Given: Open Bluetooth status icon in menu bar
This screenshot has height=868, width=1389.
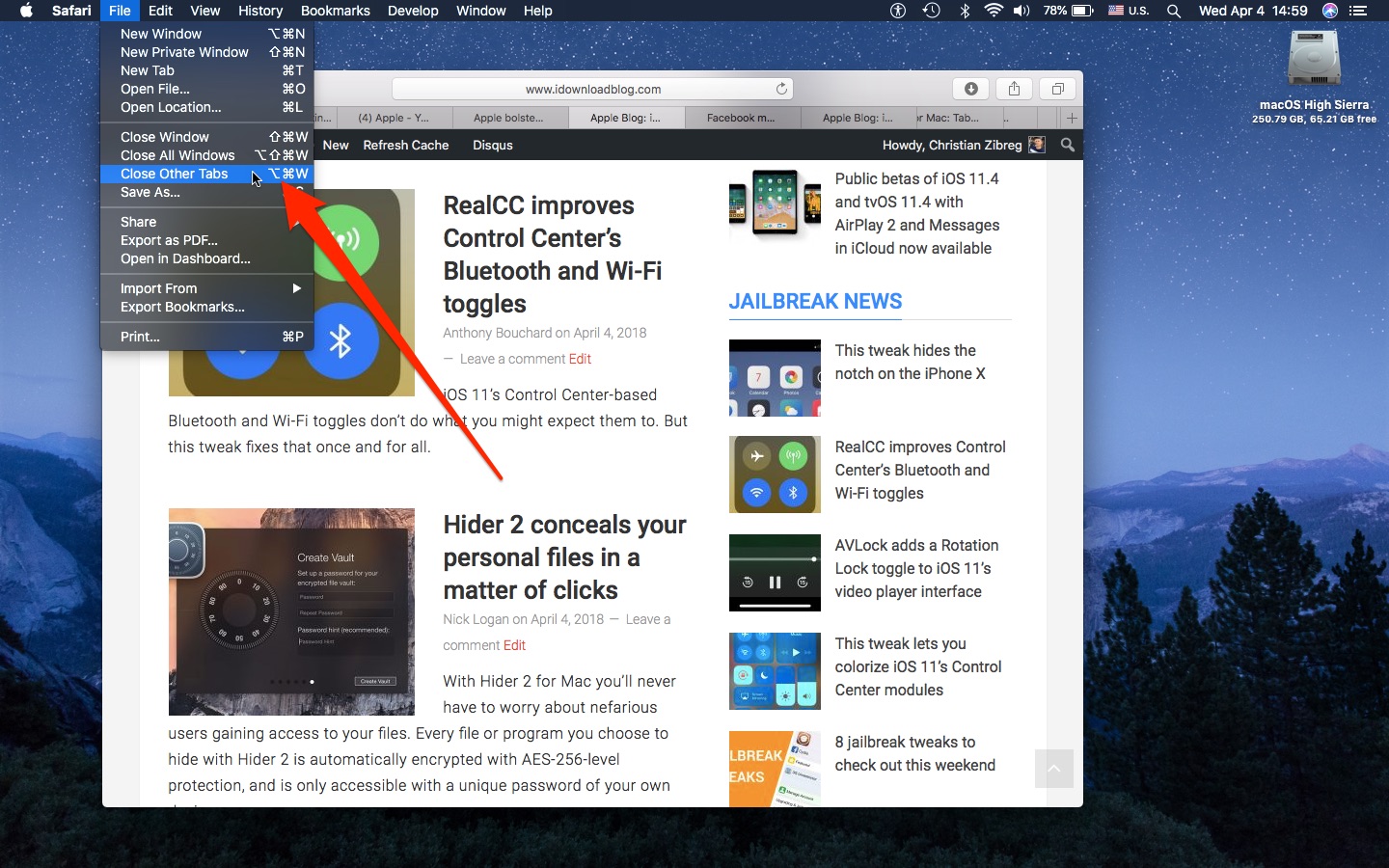Looking at the screenshot, I should [965, 11].
